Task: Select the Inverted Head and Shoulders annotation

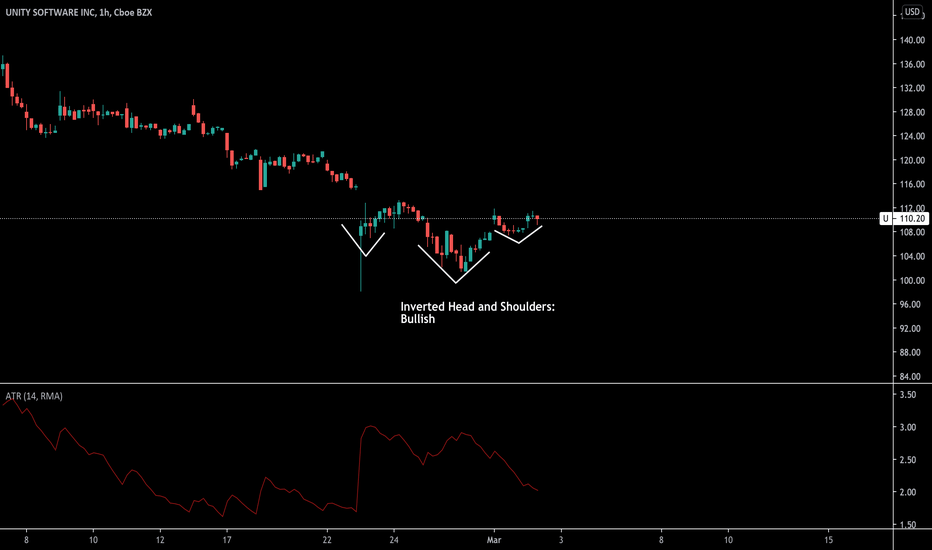Action: point(477,313)
